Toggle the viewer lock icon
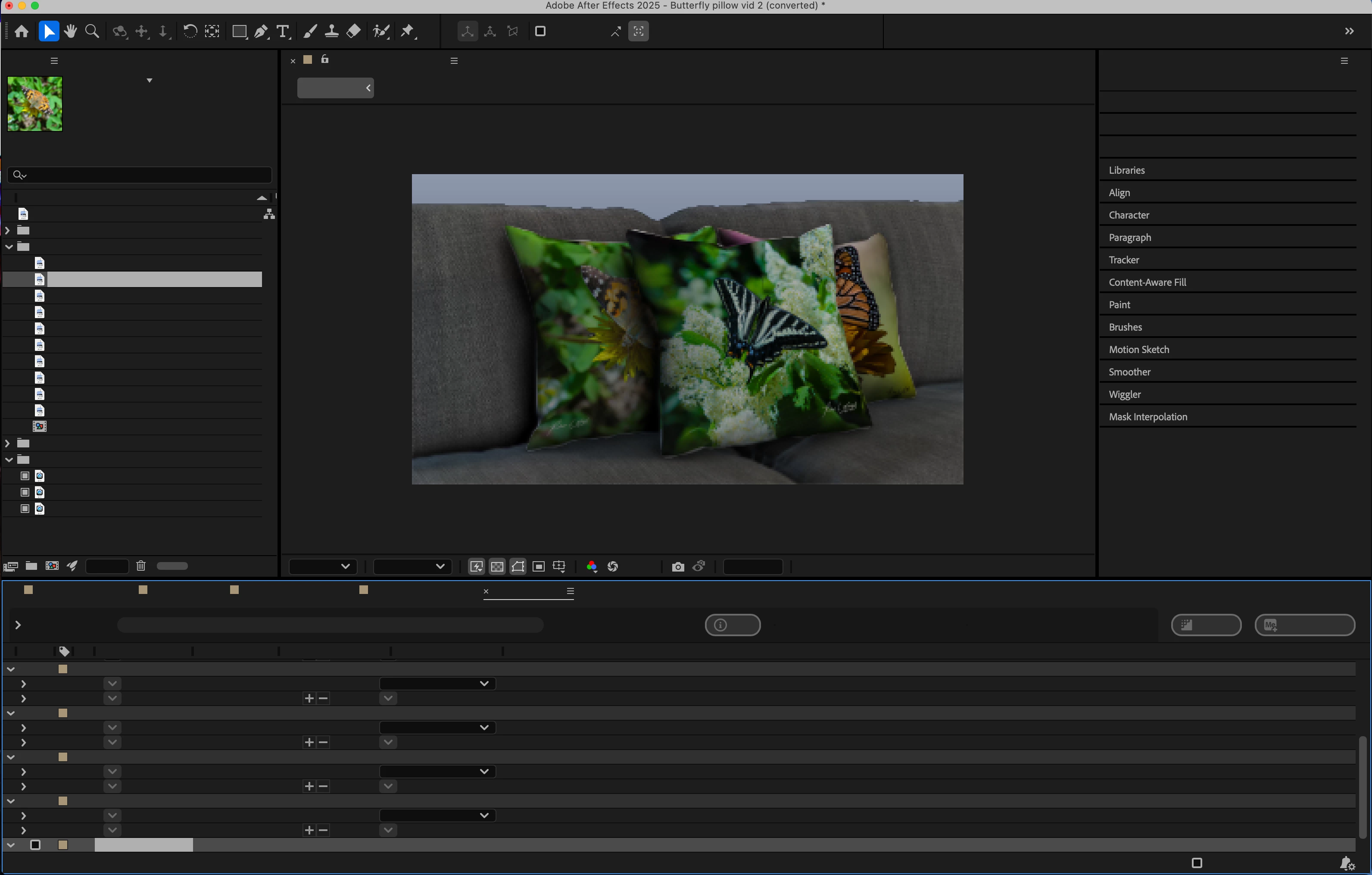 pyautogui.click(x=325, y=60)
